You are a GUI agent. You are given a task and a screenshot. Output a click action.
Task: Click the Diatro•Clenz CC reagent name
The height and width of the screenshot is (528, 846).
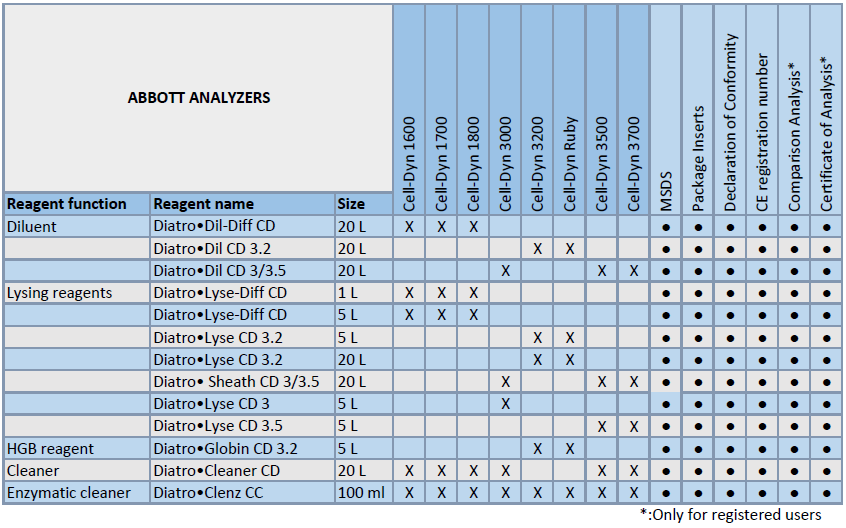coord(208,493)
